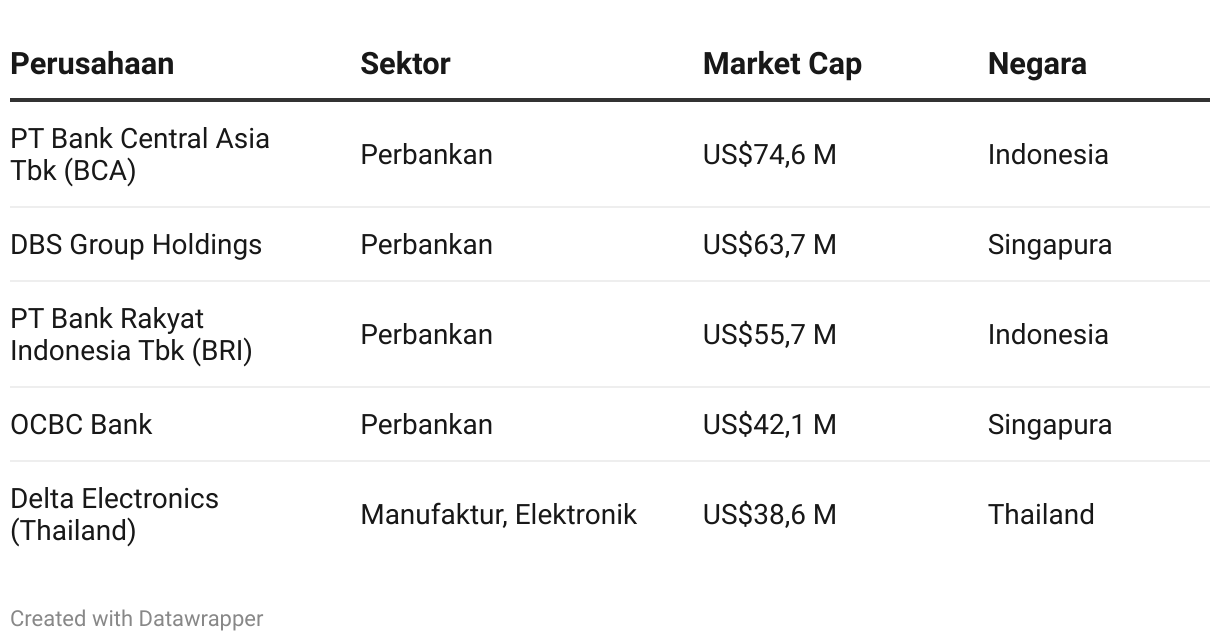The height and width of the screenshot is (642, 1220).
Task: Select the OCBC Bank cell
Action: coord(81,424)
